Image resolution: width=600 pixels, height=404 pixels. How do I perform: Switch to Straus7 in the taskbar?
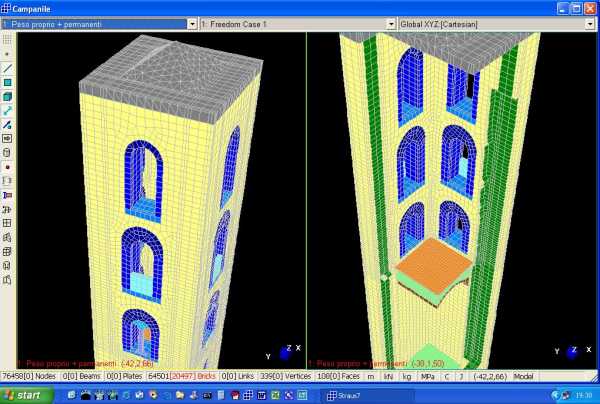(x=343, y=396)
